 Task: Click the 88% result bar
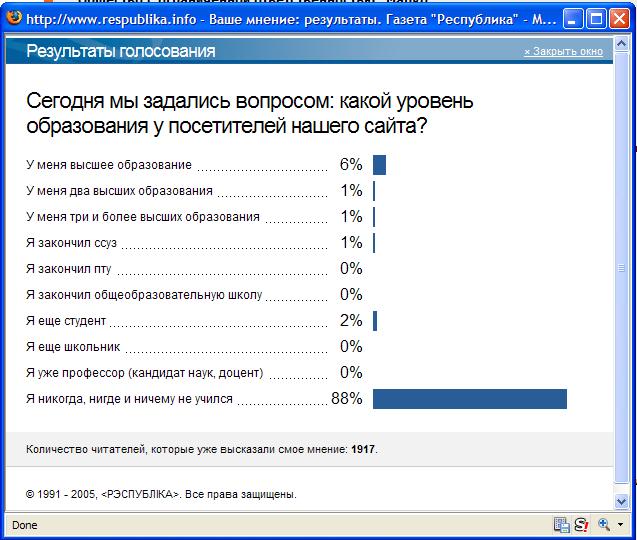point(469,399)
